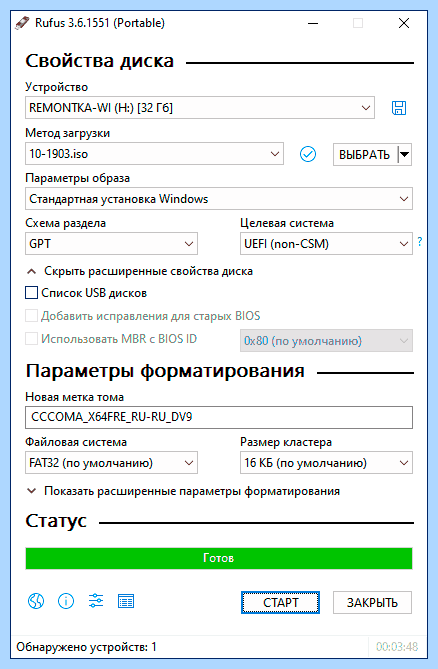This screenshot has width=438, height=669.
Task: Open the log window icon
Action: (x=126, y=601)
